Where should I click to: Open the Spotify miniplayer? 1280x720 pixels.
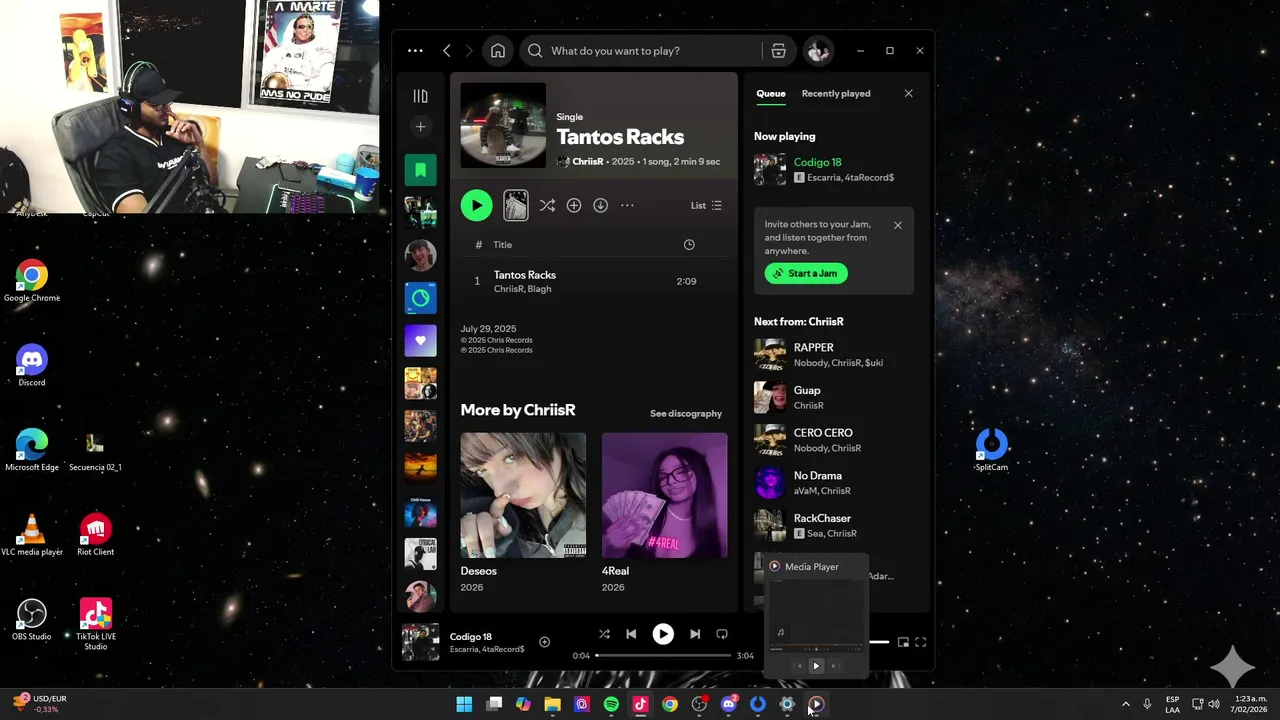click(x=903, y=642)
